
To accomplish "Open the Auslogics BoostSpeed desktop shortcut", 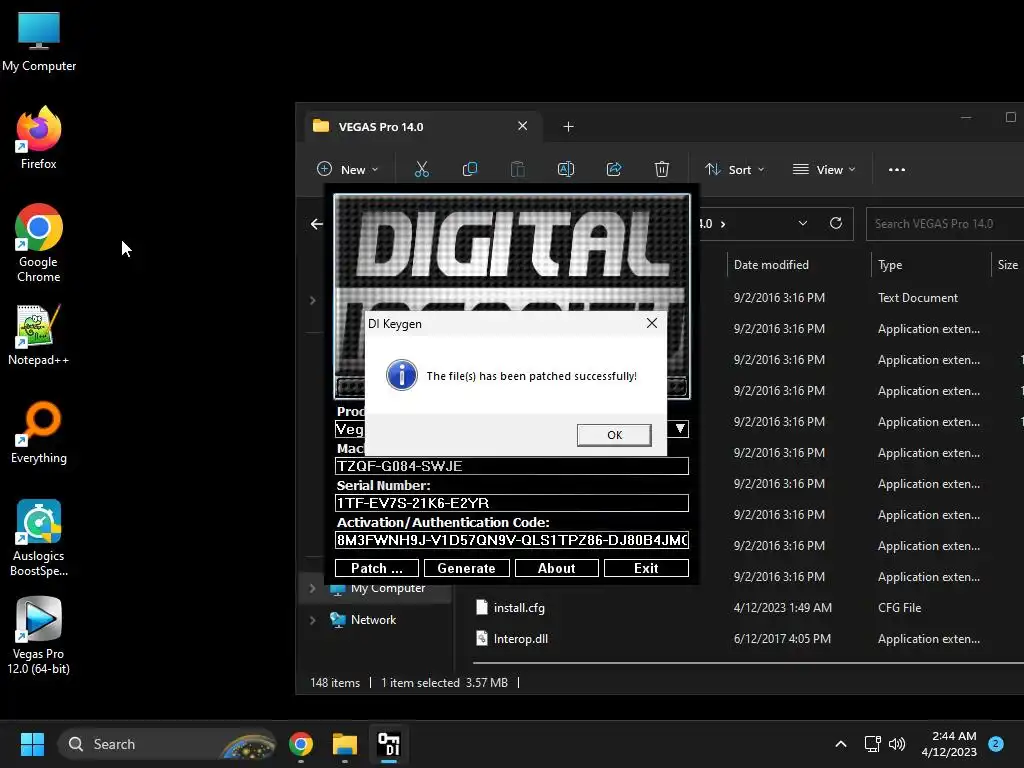I will 39,538.
